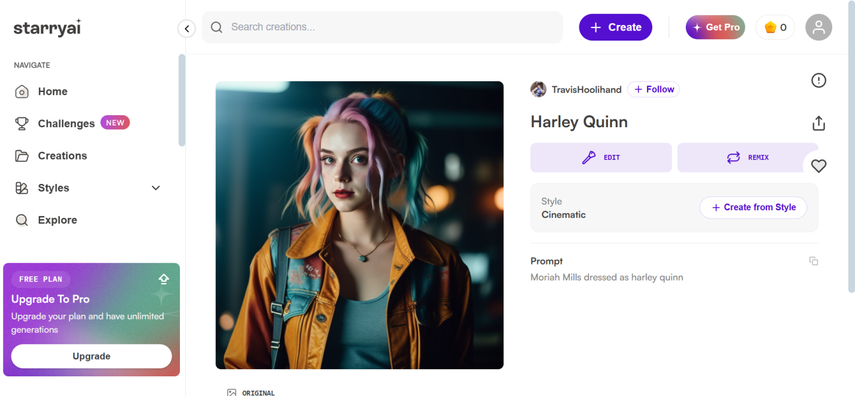Click the Cinematic style label
855x396 pixels.
tap(563, 215)
